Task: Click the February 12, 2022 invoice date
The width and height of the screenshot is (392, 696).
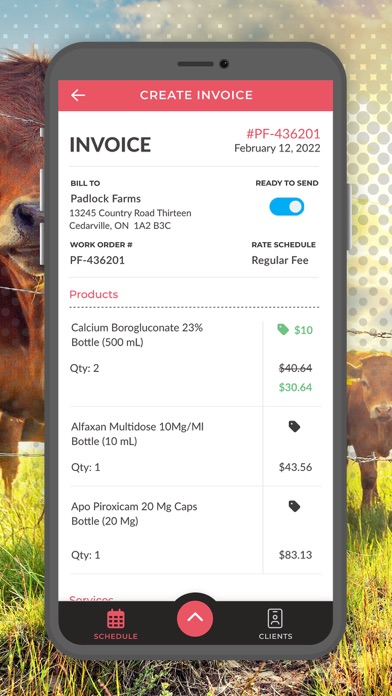Action: click(277, 148)
